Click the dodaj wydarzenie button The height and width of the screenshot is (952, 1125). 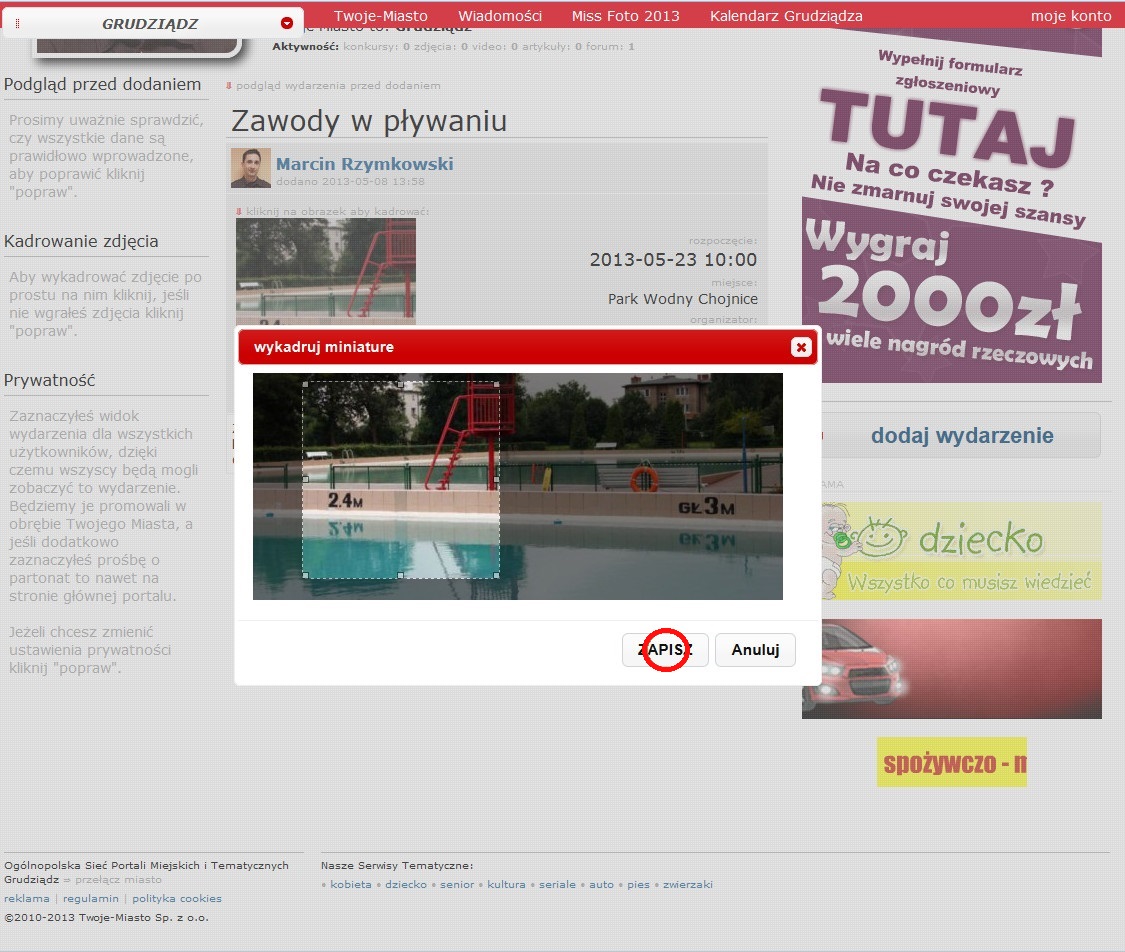pos(961,435)
